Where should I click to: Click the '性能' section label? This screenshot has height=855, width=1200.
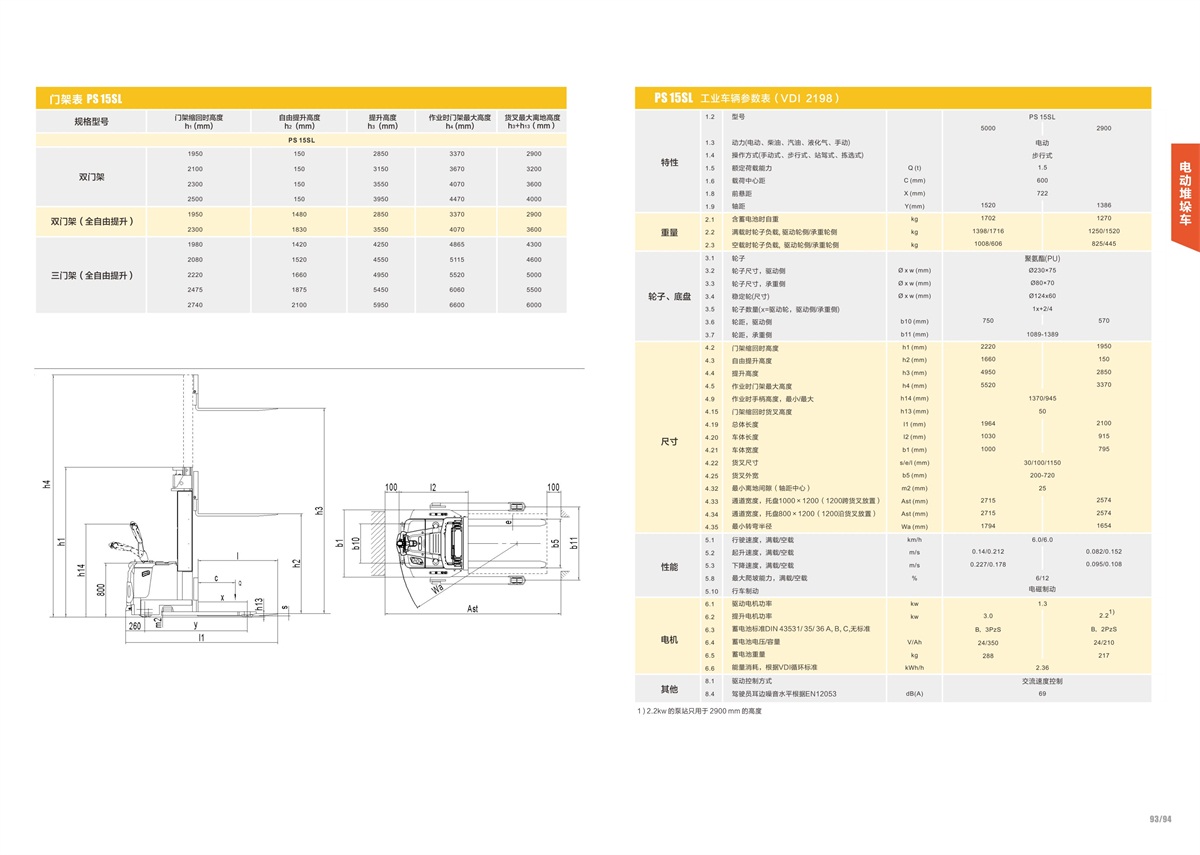[x=669, y=567]
